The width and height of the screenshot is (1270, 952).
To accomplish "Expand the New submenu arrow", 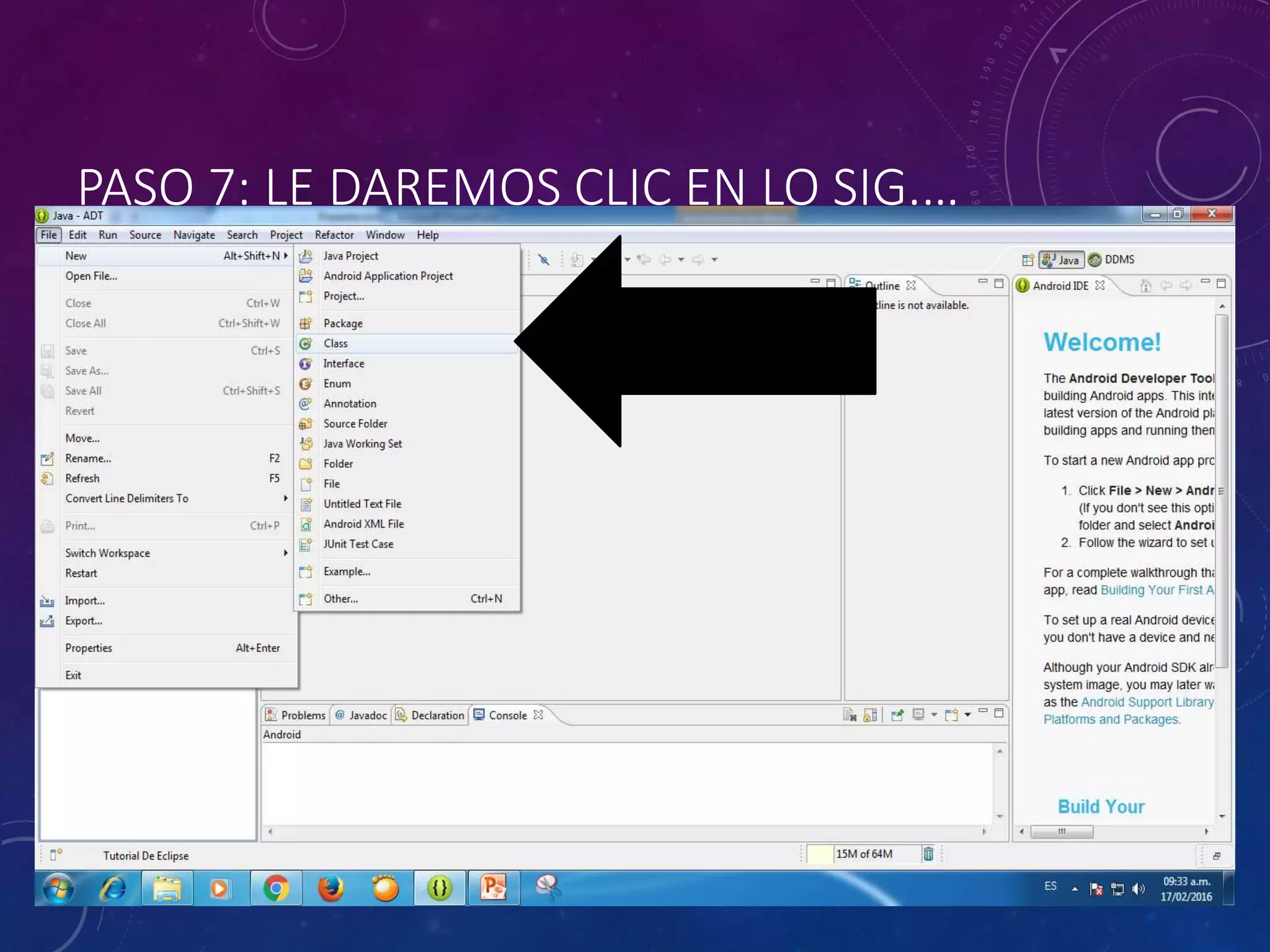I will click(286, 256).
